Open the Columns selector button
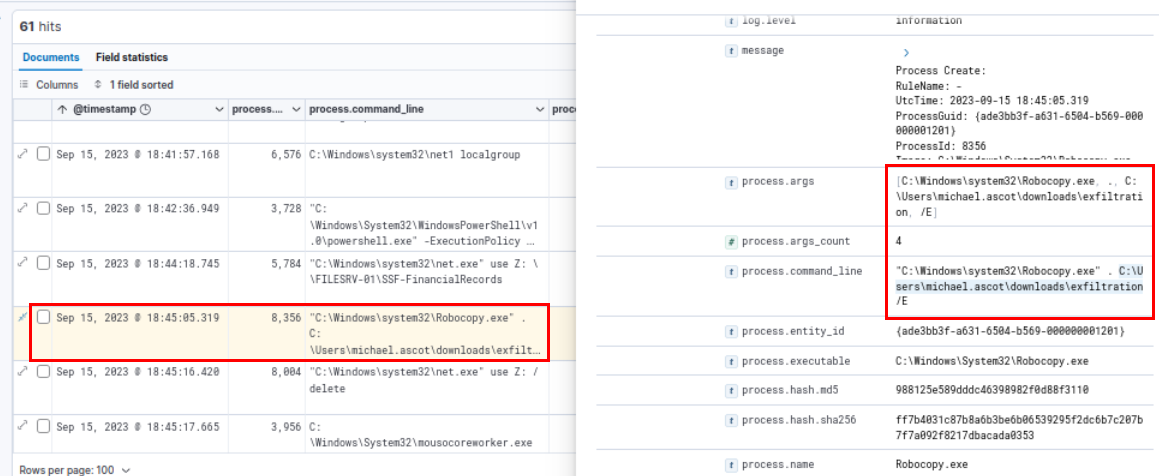The height and width of the screenshot is (476, 1159). 50,85
